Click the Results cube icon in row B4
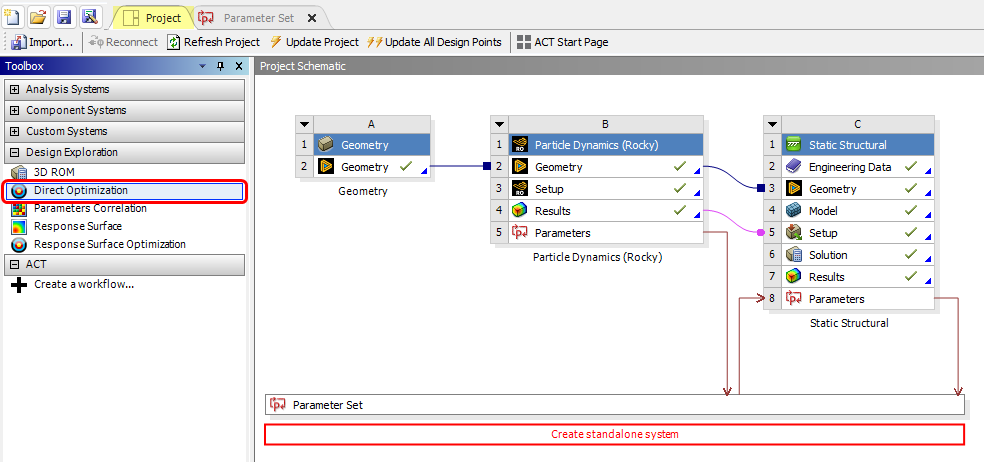The width and height of the screenshot is (984, 462). (519, 211)
